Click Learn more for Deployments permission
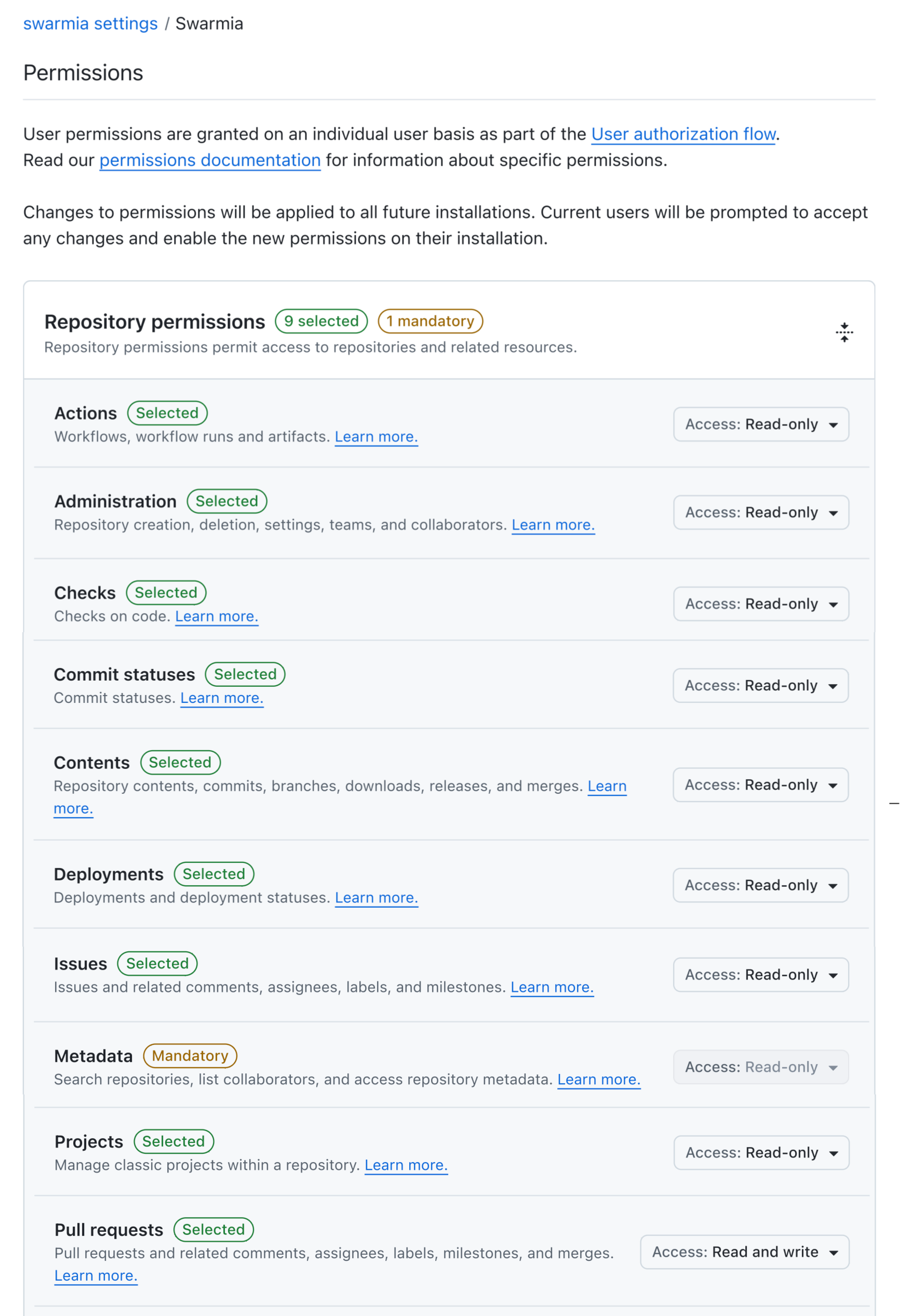Image resolution: width=900 pixels, height=1316 pixels. pyautogui.click(x=377, y=898)
